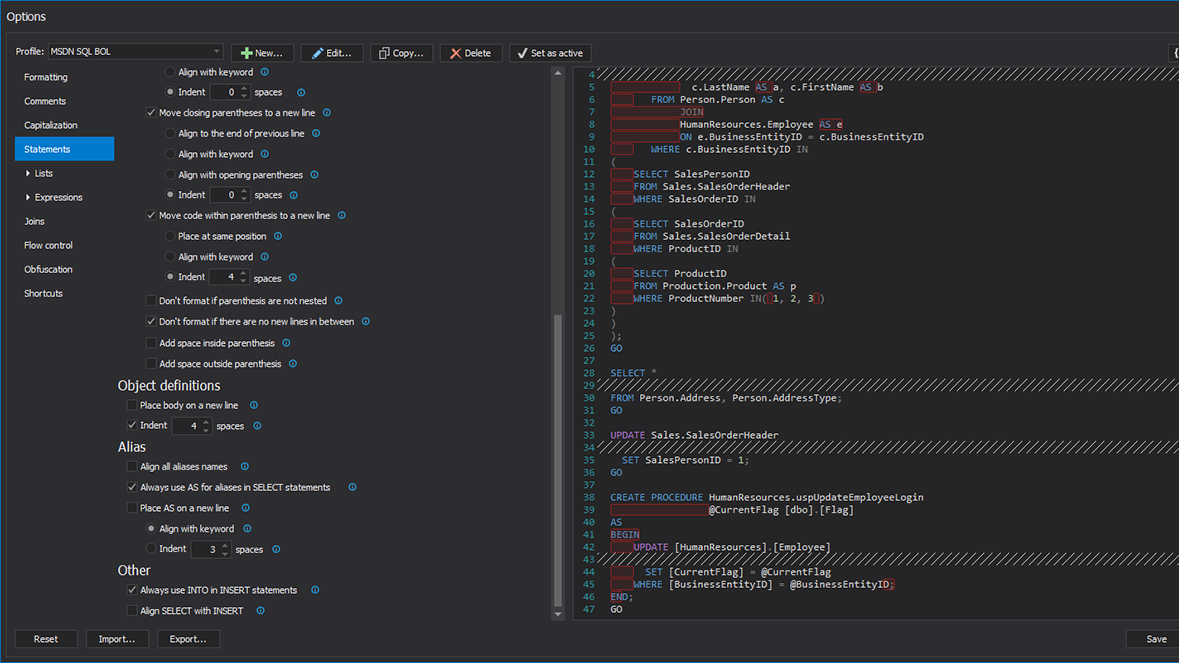Click info icon next to 'Add space inside parenthesis'
1179x663 pixels.
286,343
